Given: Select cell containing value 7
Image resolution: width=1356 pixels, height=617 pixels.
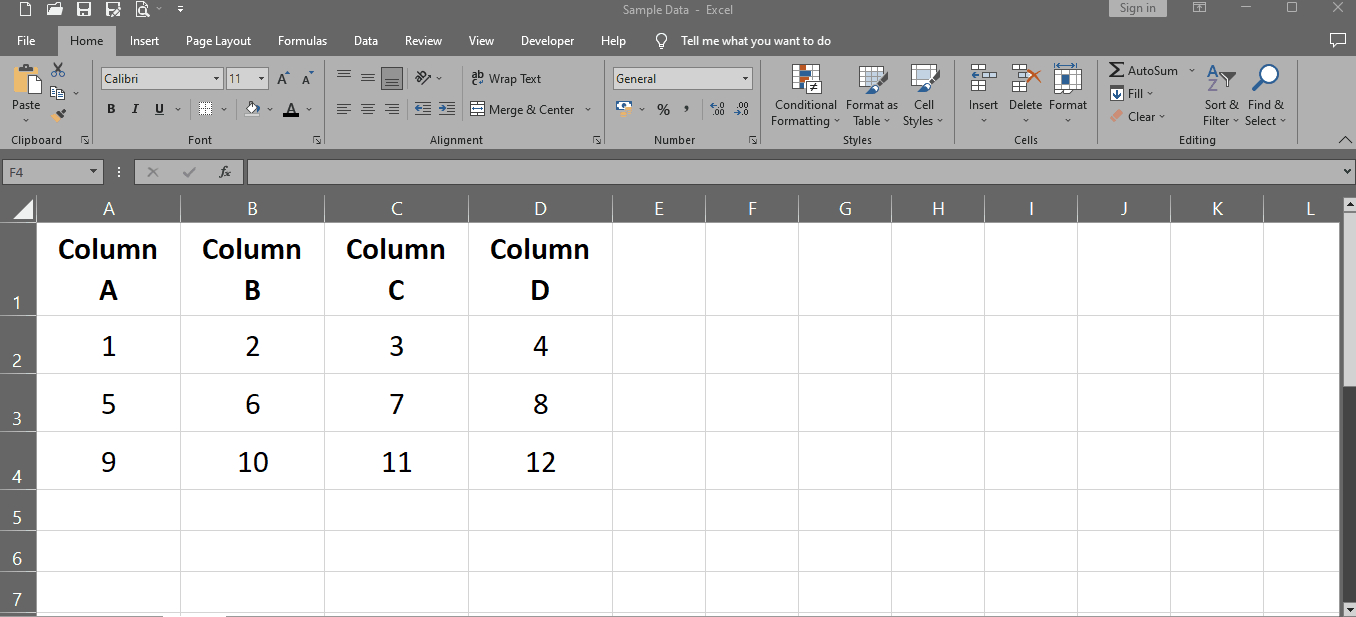Looking at the screenshot, I should click(396, 403).
